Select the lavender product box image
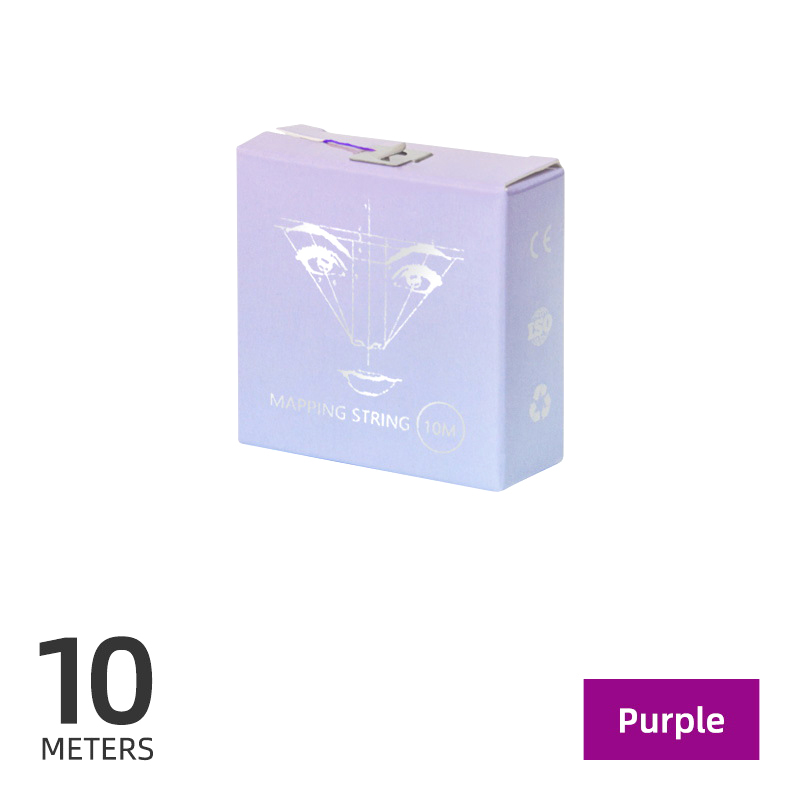This screenshot has width=800, height=800. (x=401, y=307)
